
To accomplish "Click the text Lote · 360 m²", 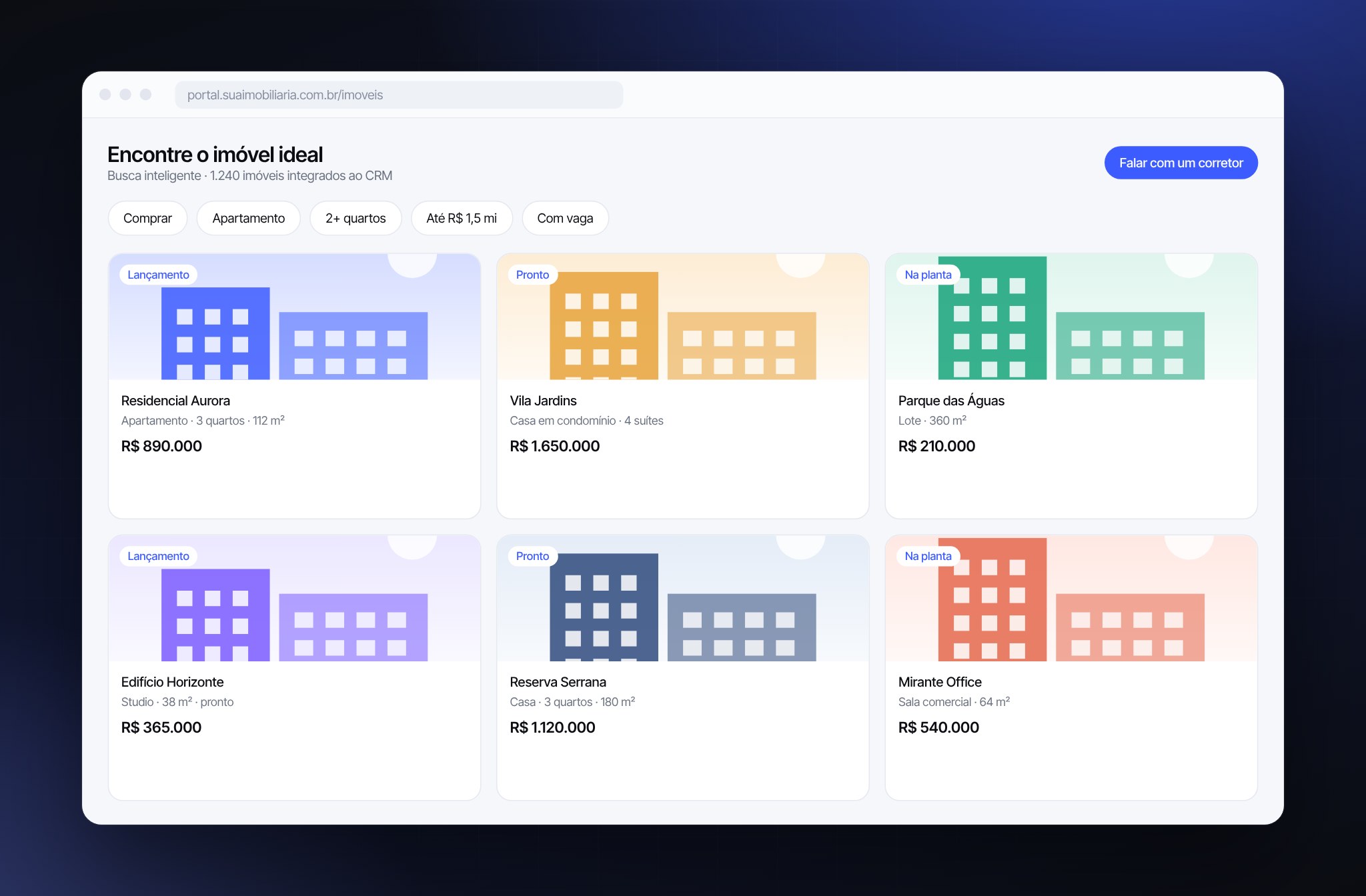I will pos(932,421).
